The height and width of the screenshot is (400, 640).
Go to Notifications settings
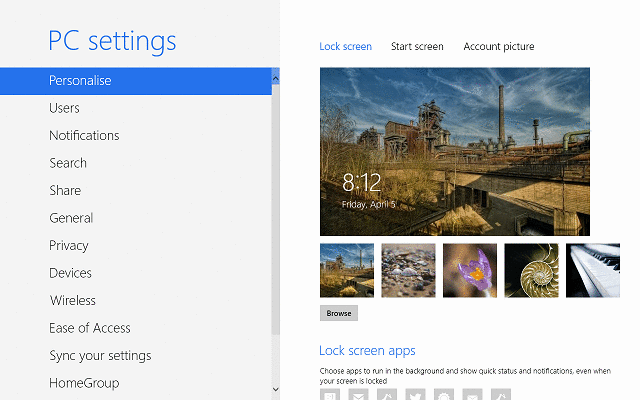coord(84,135)
